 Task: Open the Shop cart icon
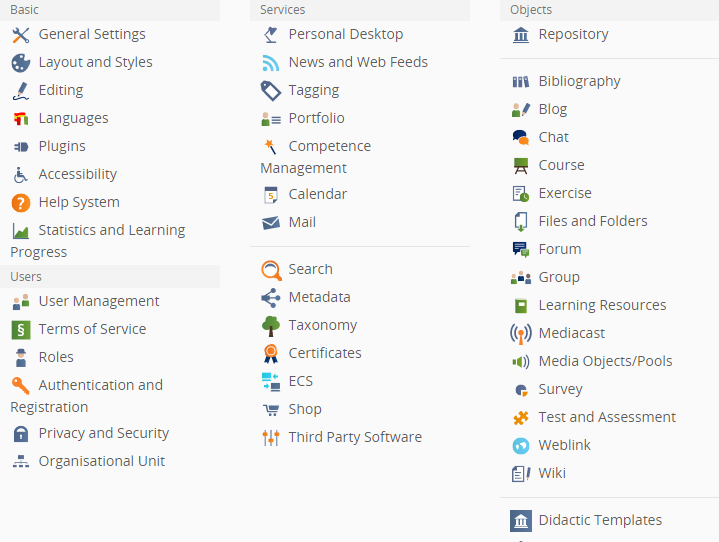click(x=271, y=410)
